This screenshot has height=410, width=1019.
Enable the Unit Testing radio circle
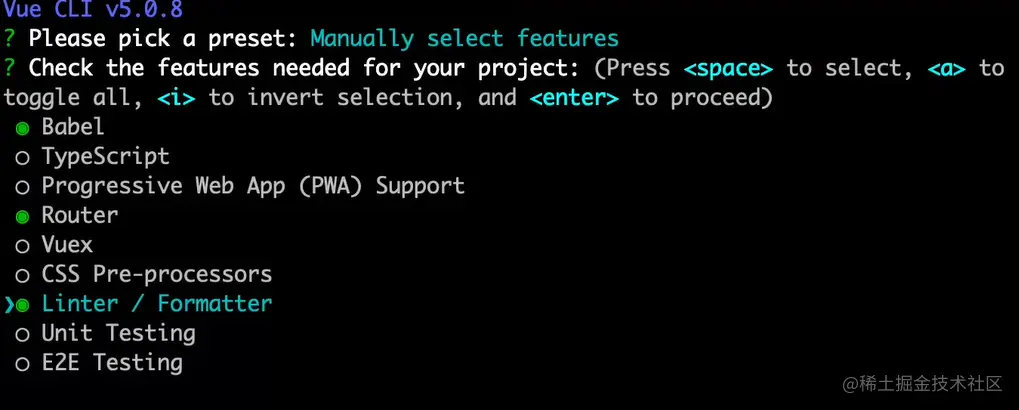(21, 333)
